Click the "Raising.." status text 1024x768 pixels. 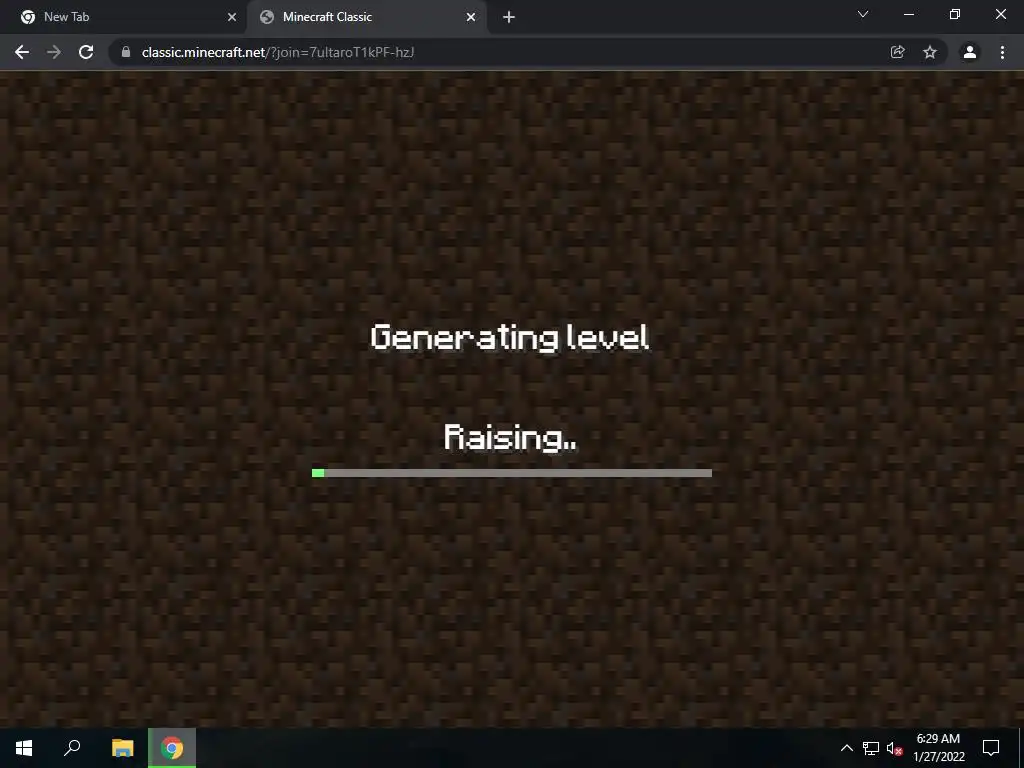tap(510, 437)
